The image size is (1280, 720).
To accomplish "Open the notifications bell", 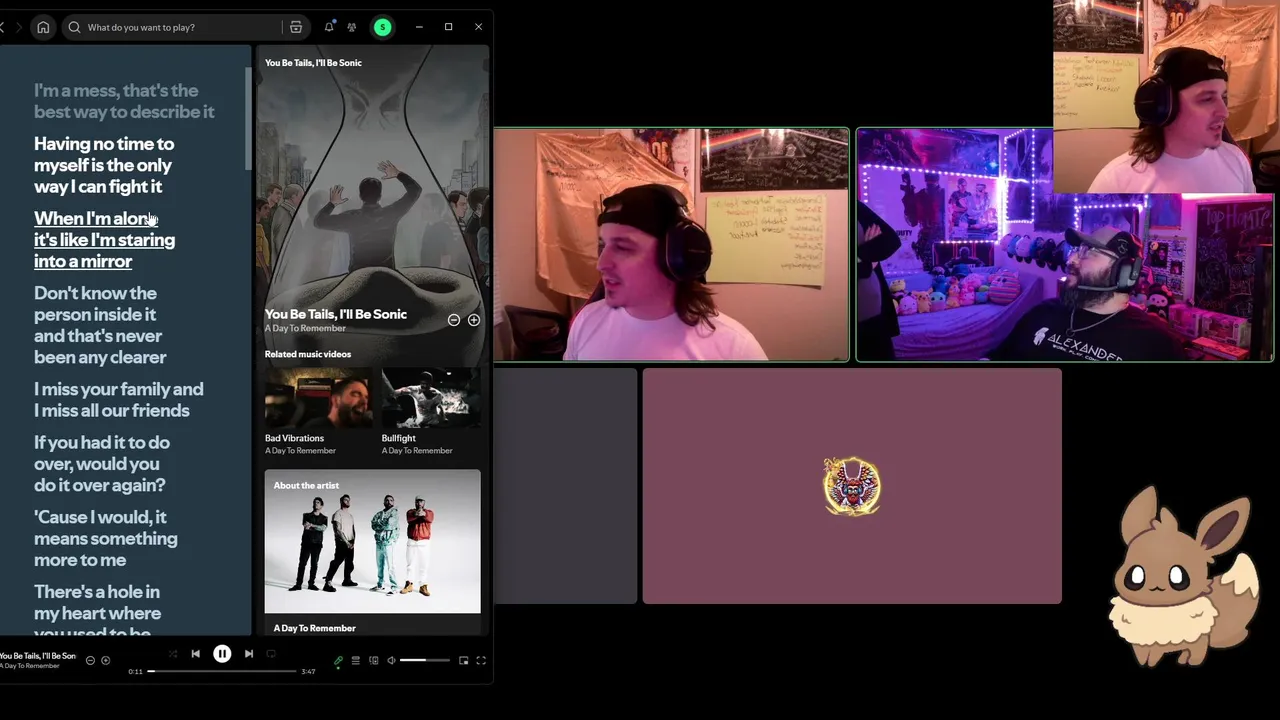I will pyautogui.click(x=329, y=27).
